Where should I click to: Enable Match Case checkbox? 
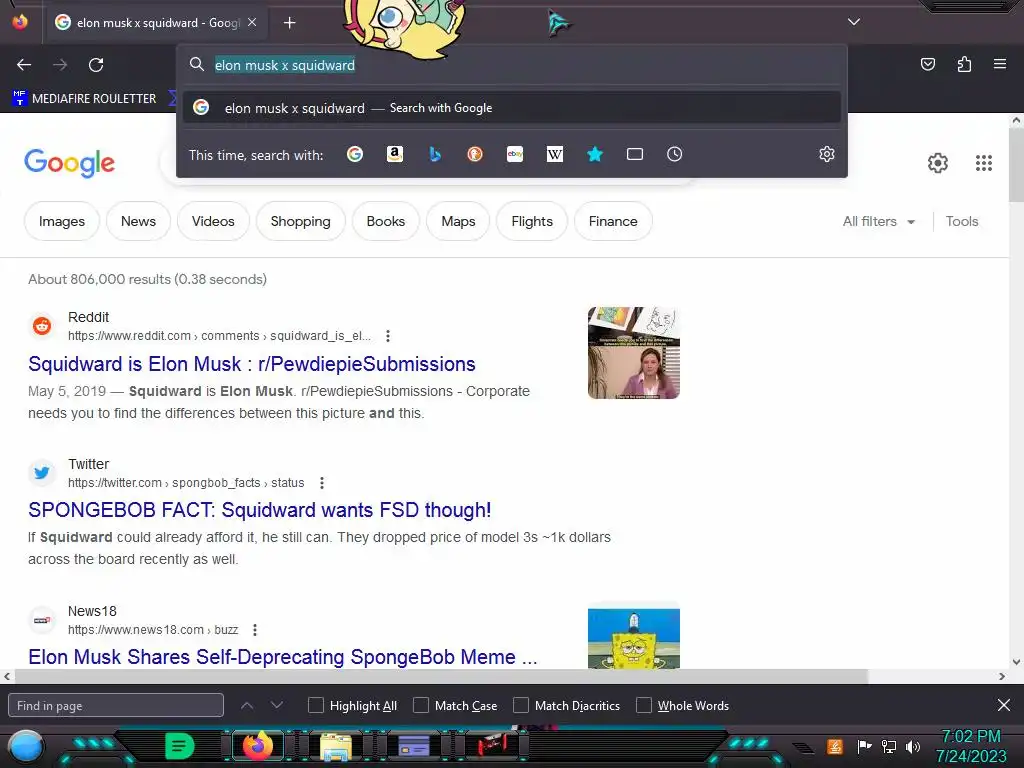point(421,705)
